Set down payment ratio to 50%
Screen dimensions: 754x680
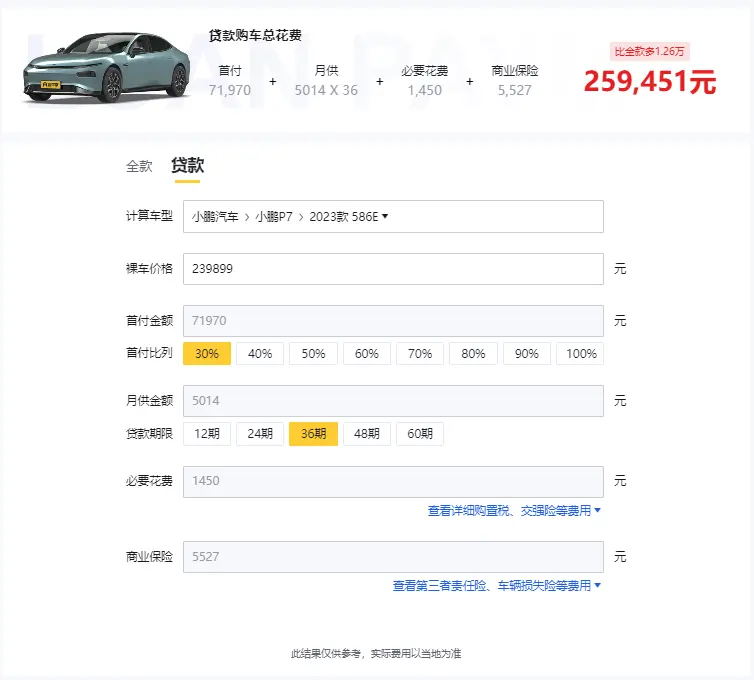[x=313, y=354]
